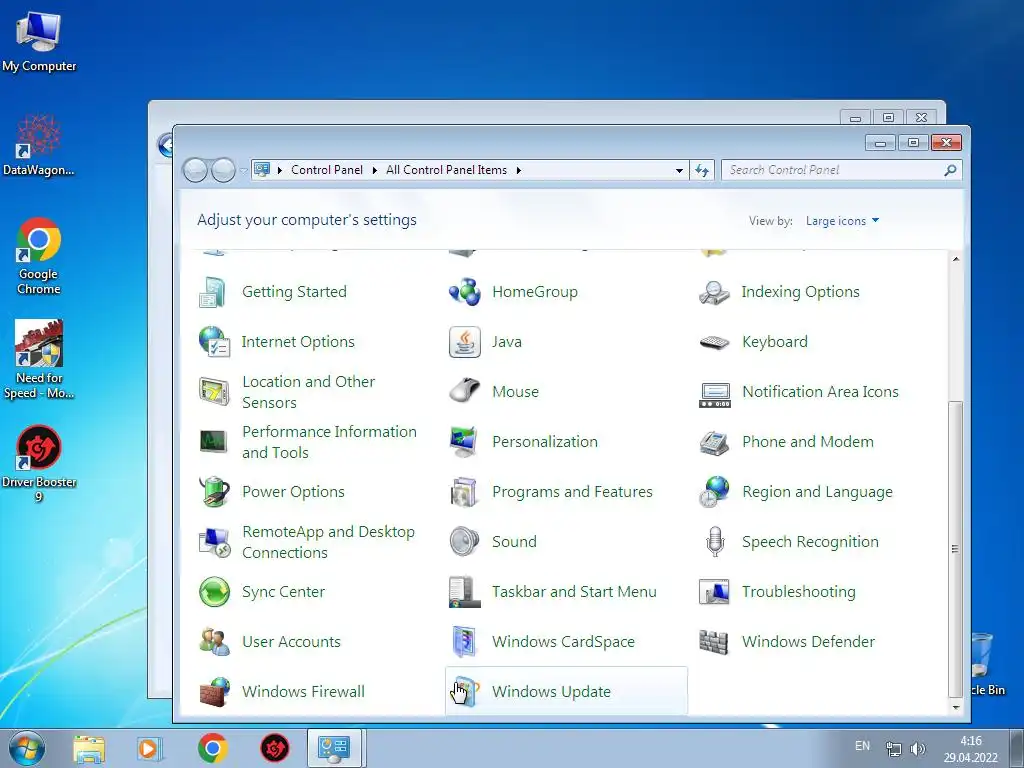This screenshot has width=1024, height=768.
Task: Click the 'Power Options' text label
Action: click(293, 492)
